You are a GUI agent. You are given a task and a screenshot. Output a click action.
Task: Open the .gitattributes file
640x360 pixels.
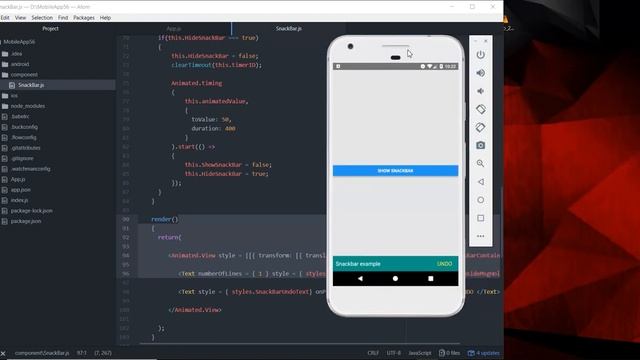25,148
